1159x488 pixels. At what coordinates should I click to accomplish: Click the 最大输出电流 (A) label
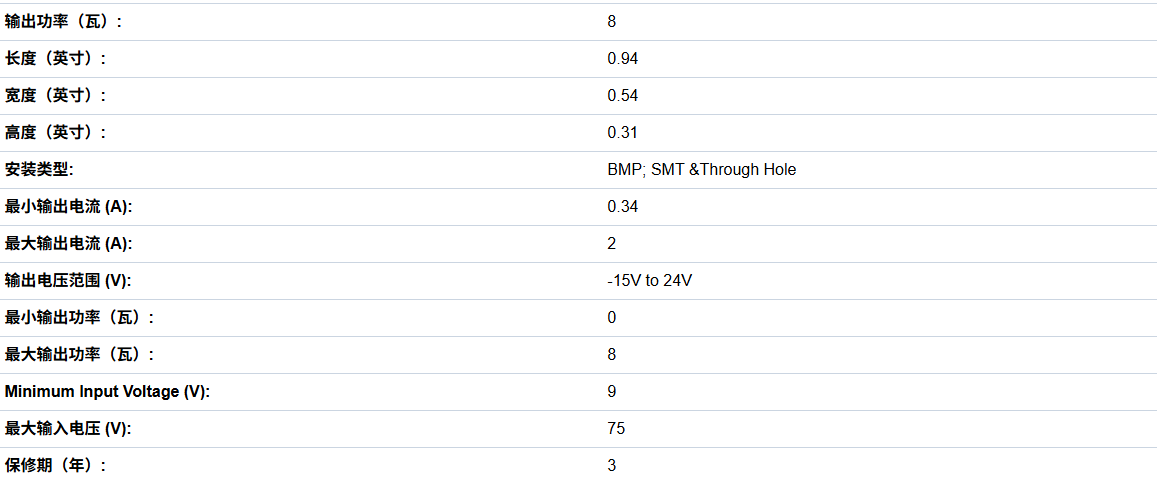click(69, 243)
